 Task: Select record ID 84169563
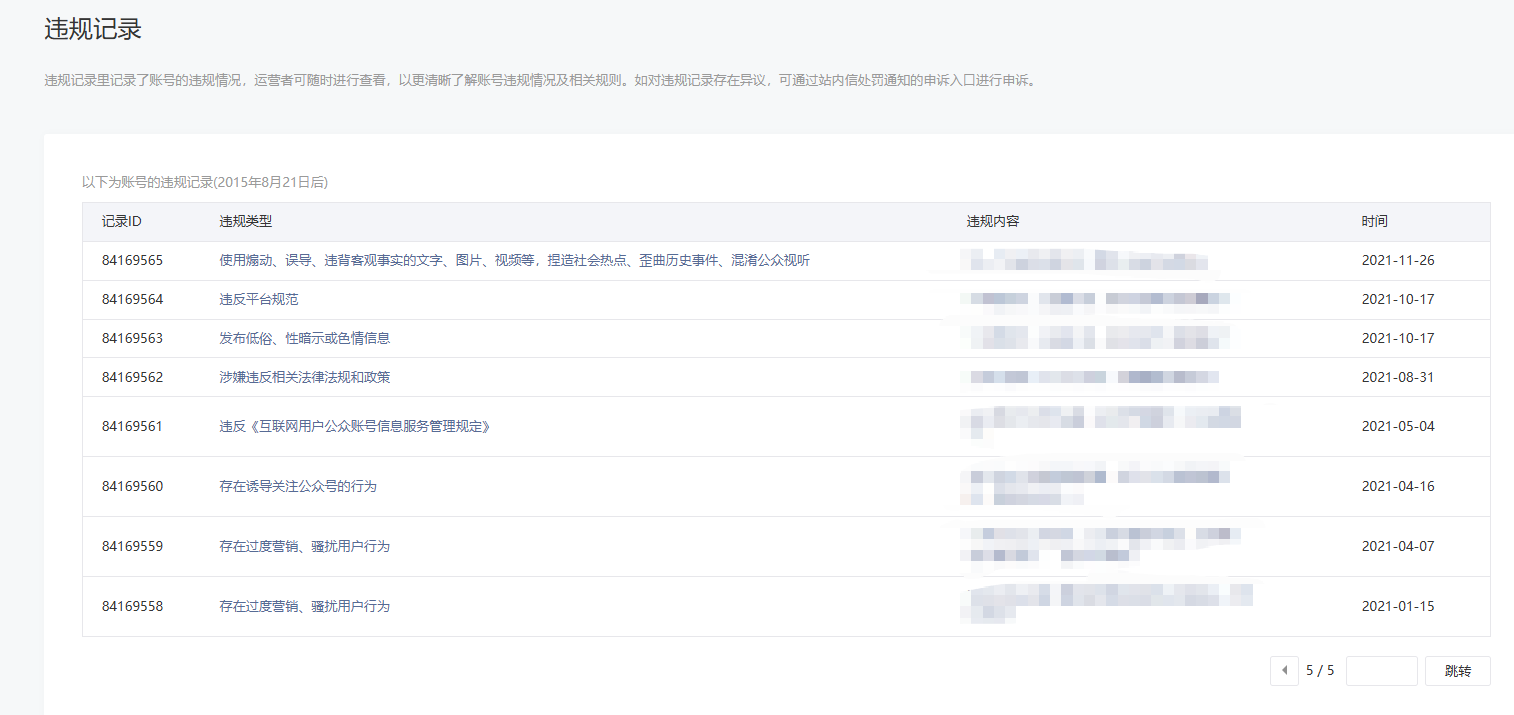click(x=132, y=338)
